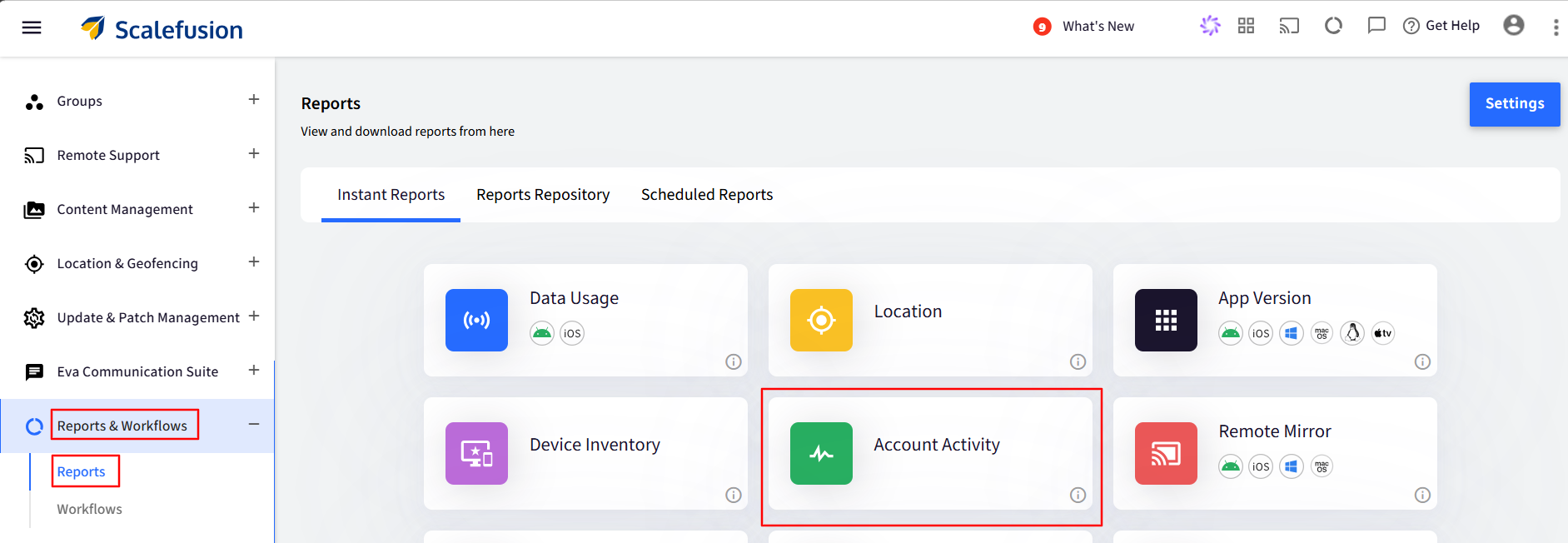
Task: Click the Settings button
Action: point(1515,104)
